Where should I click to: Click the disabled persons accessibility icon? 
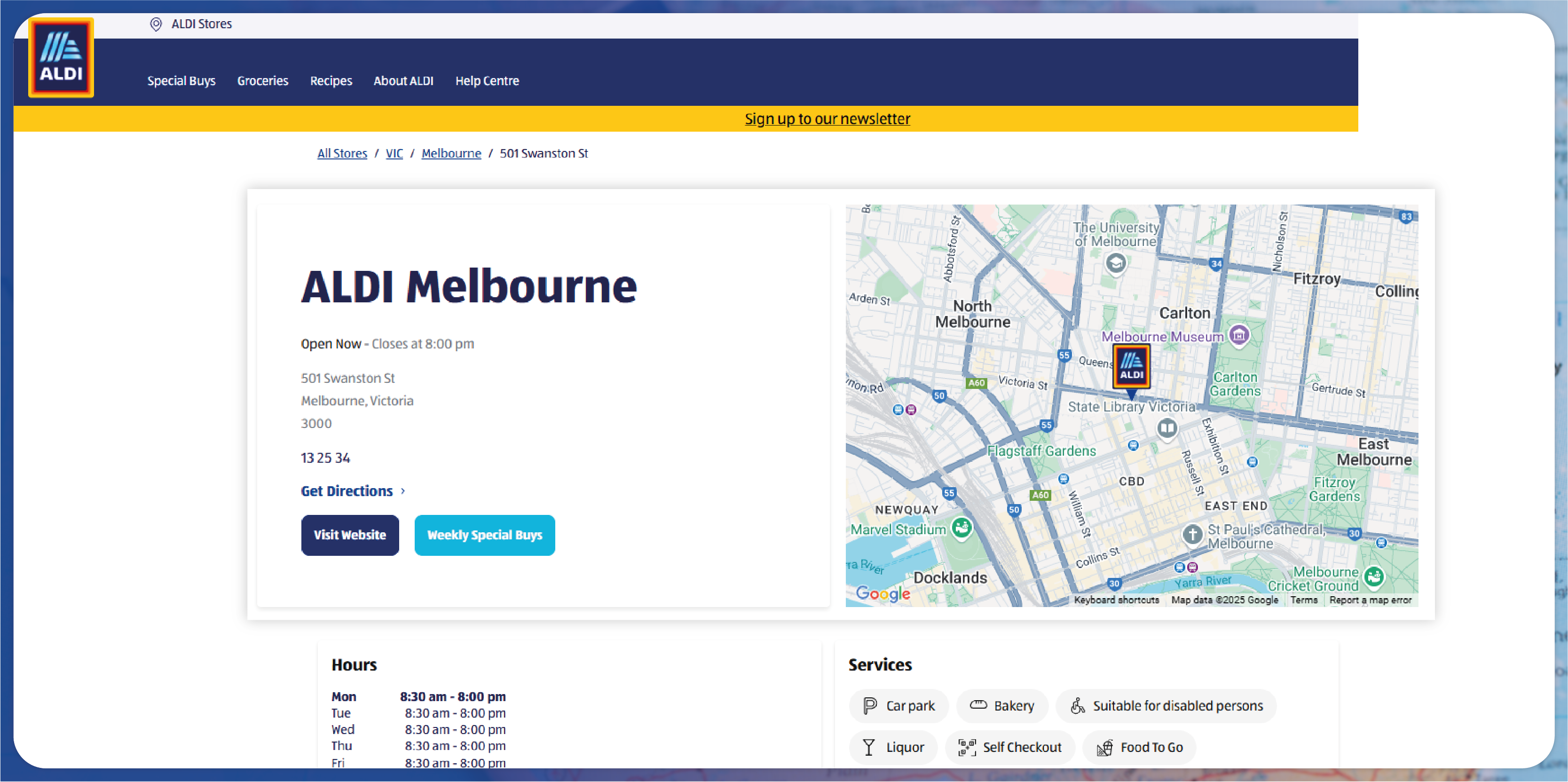pos(1078,706)
